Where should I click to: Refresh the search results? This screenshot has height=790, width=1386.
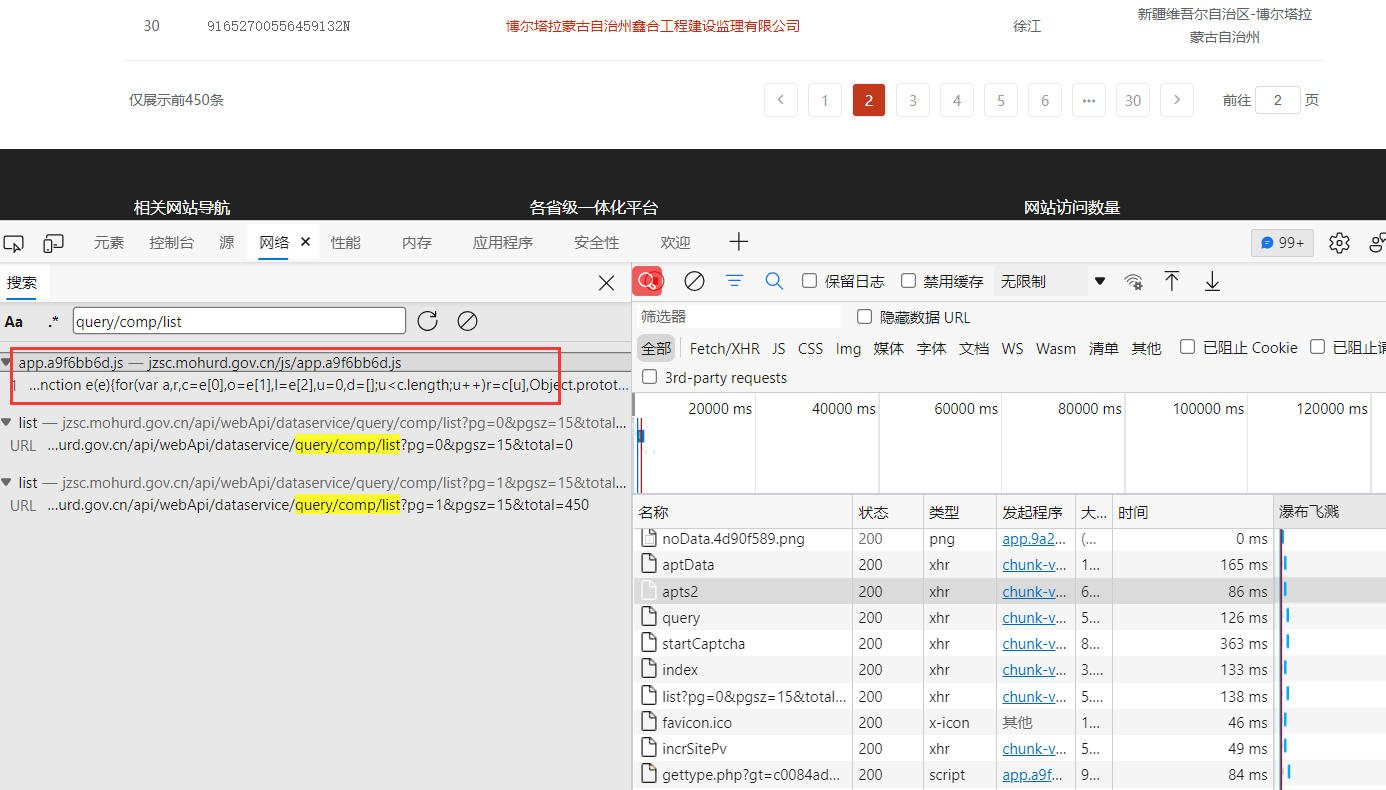428,321
